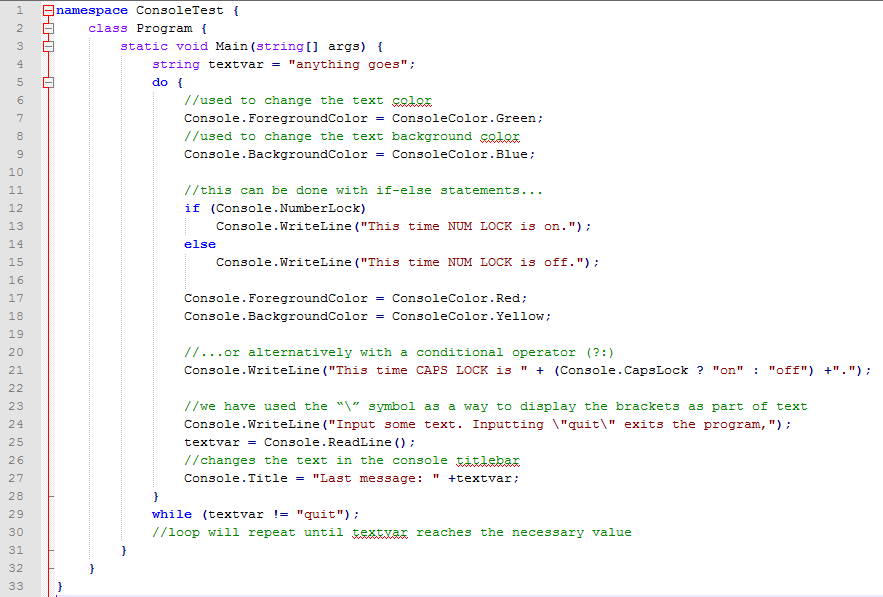The width and height of the screenshot is (883, 597).
Task: Collapse the class Program fold marker
Action: coord(48,28)
